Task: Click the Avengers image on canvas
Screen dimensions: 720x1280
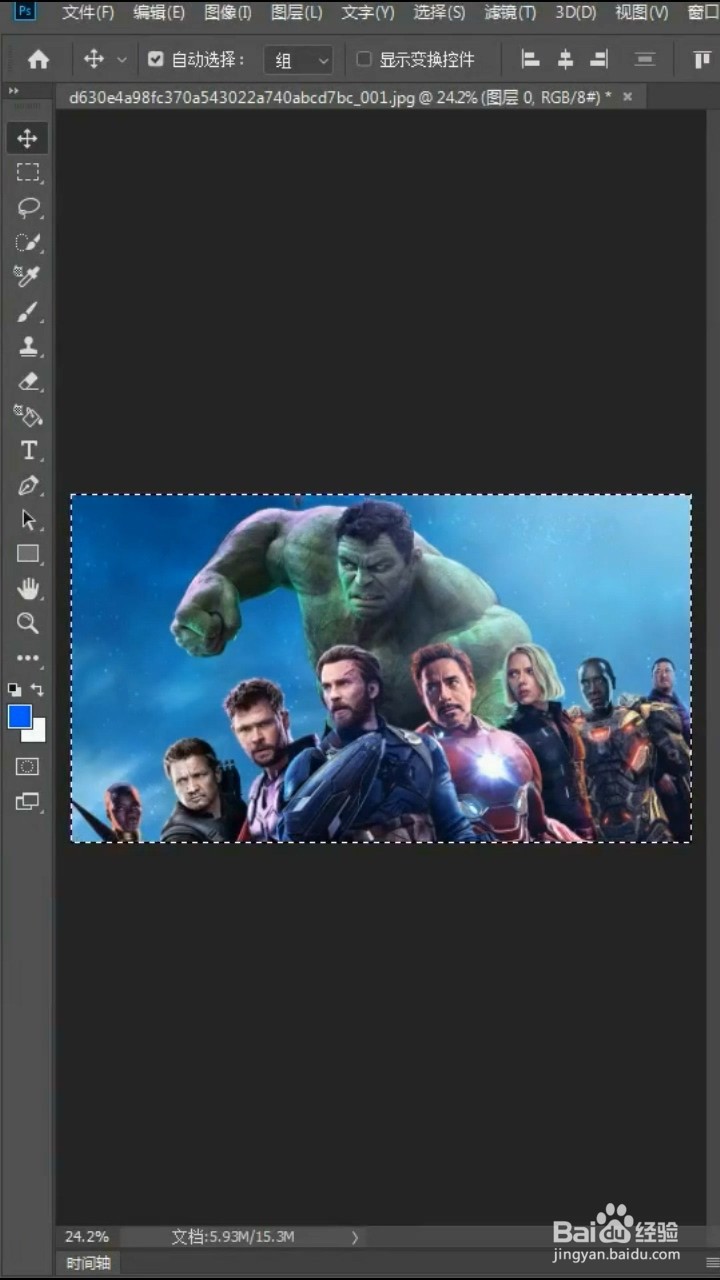Action: point(381,668)
